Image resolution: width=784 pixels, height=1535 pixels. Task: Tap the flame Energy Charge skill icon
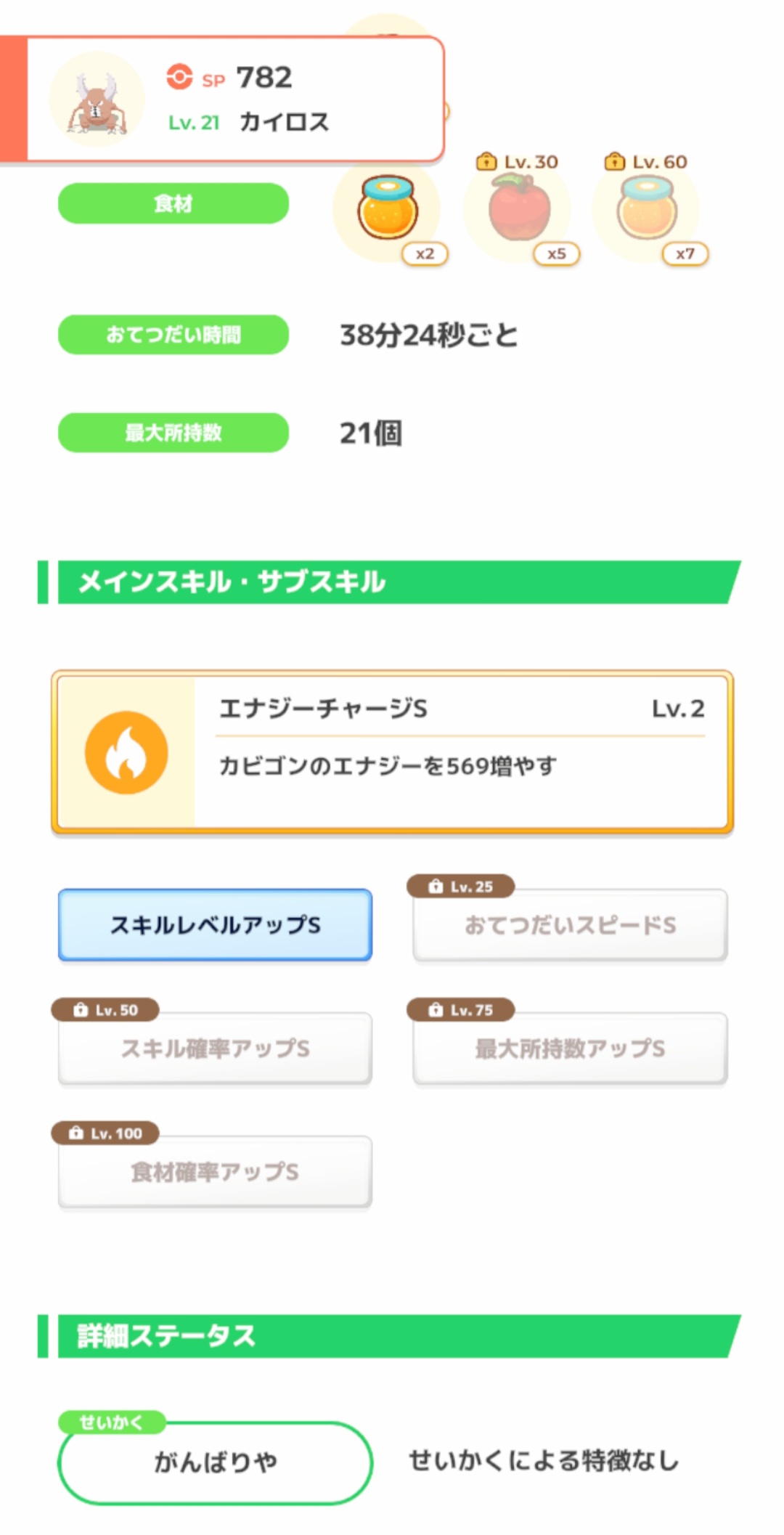(126, 752)
